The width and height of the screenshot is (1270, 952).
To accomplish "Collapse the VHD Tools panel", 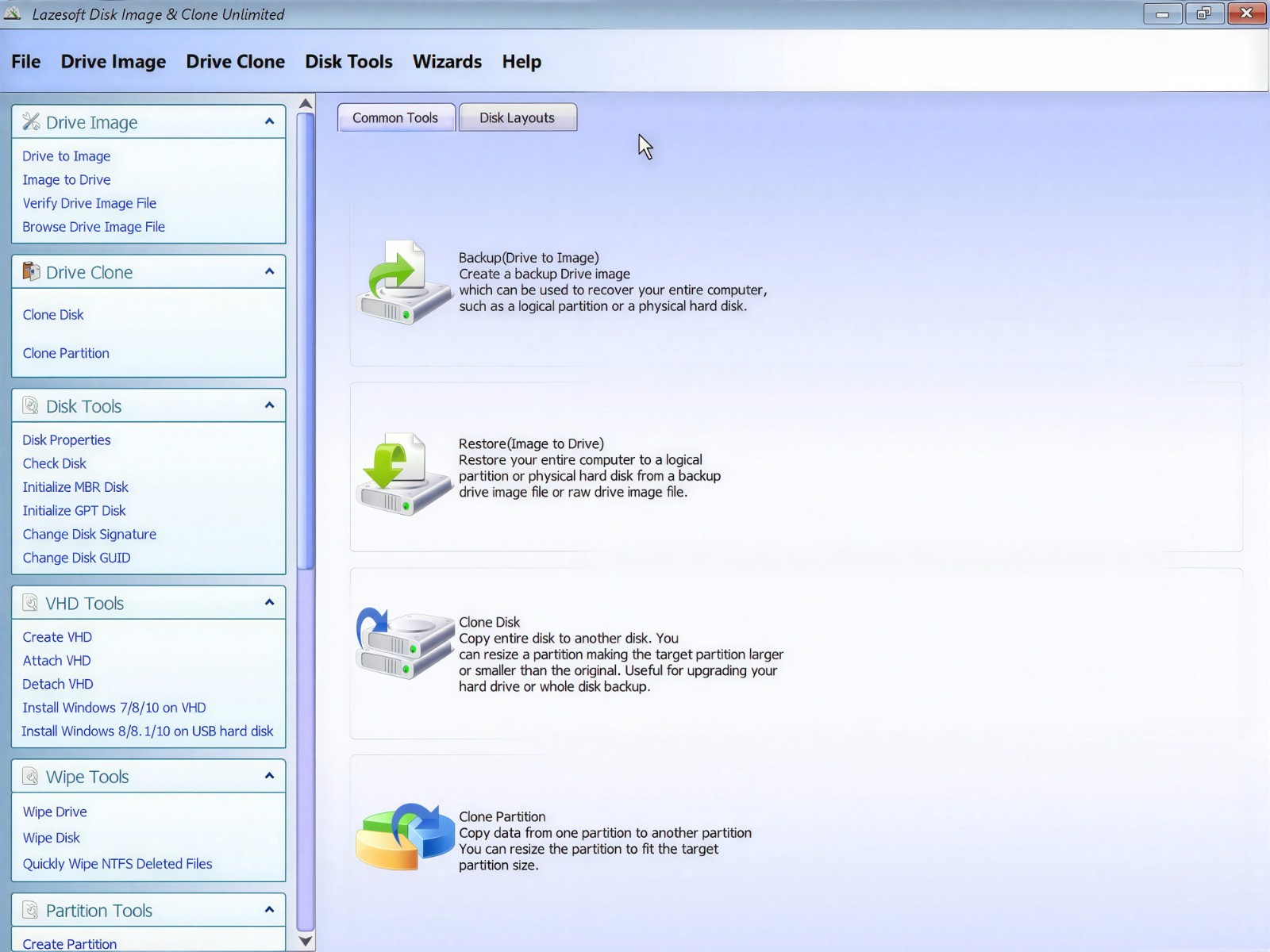I will [x=269, y=603].
